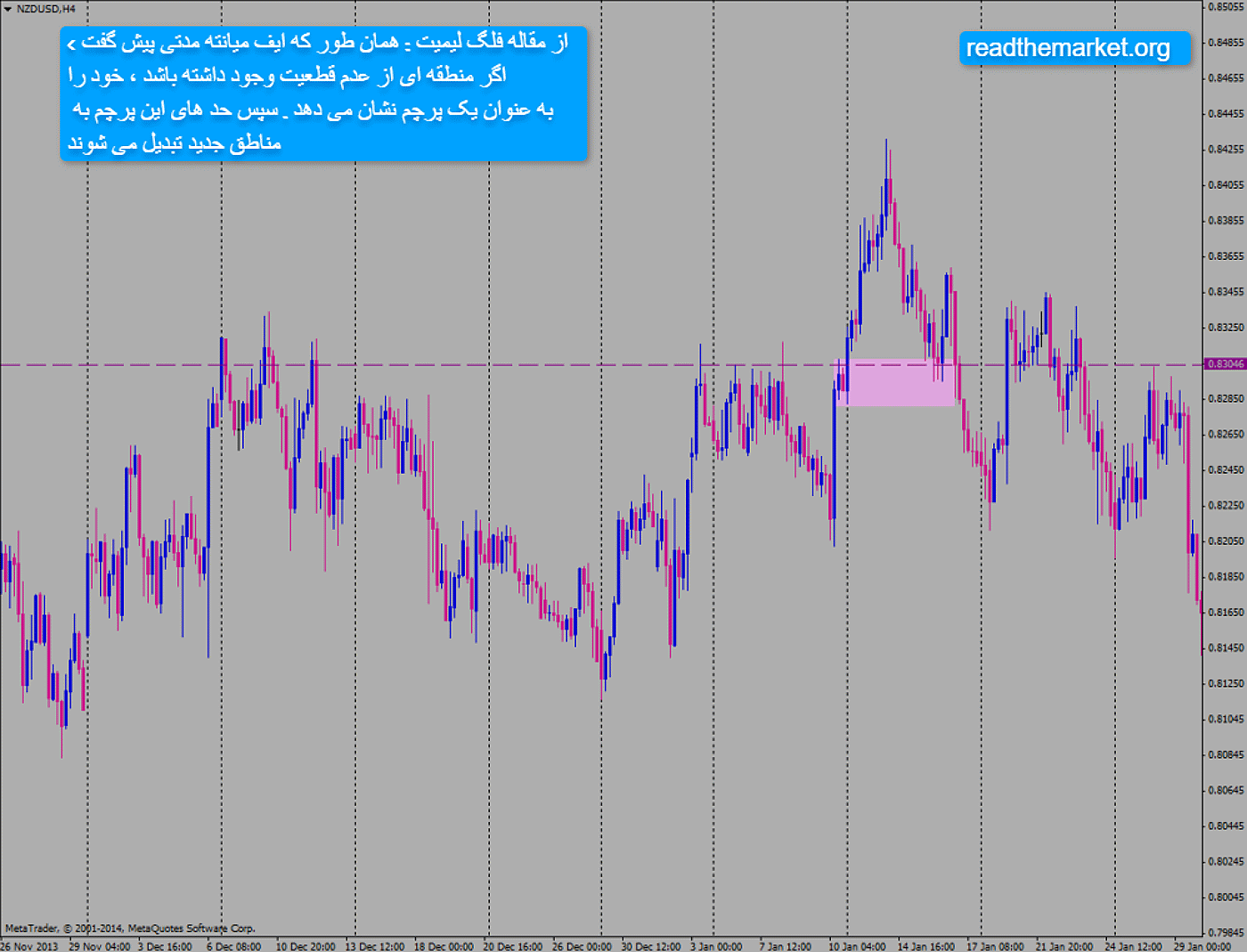Click the 17 Jan 08:00 time label
Image resolution: width=1247 pixels, height=952 pixels.
[995, 946]
